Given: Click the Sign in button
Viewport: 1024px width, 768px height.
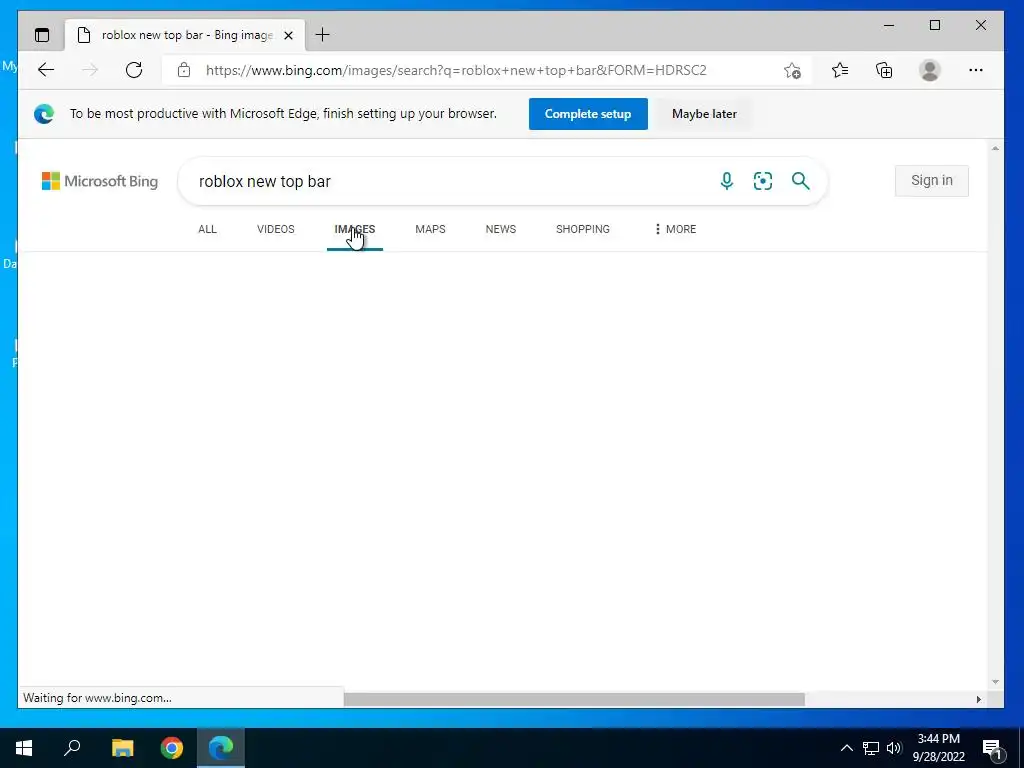Looking at the screenshot, I should pyautogui.click(x=931, y=180).
